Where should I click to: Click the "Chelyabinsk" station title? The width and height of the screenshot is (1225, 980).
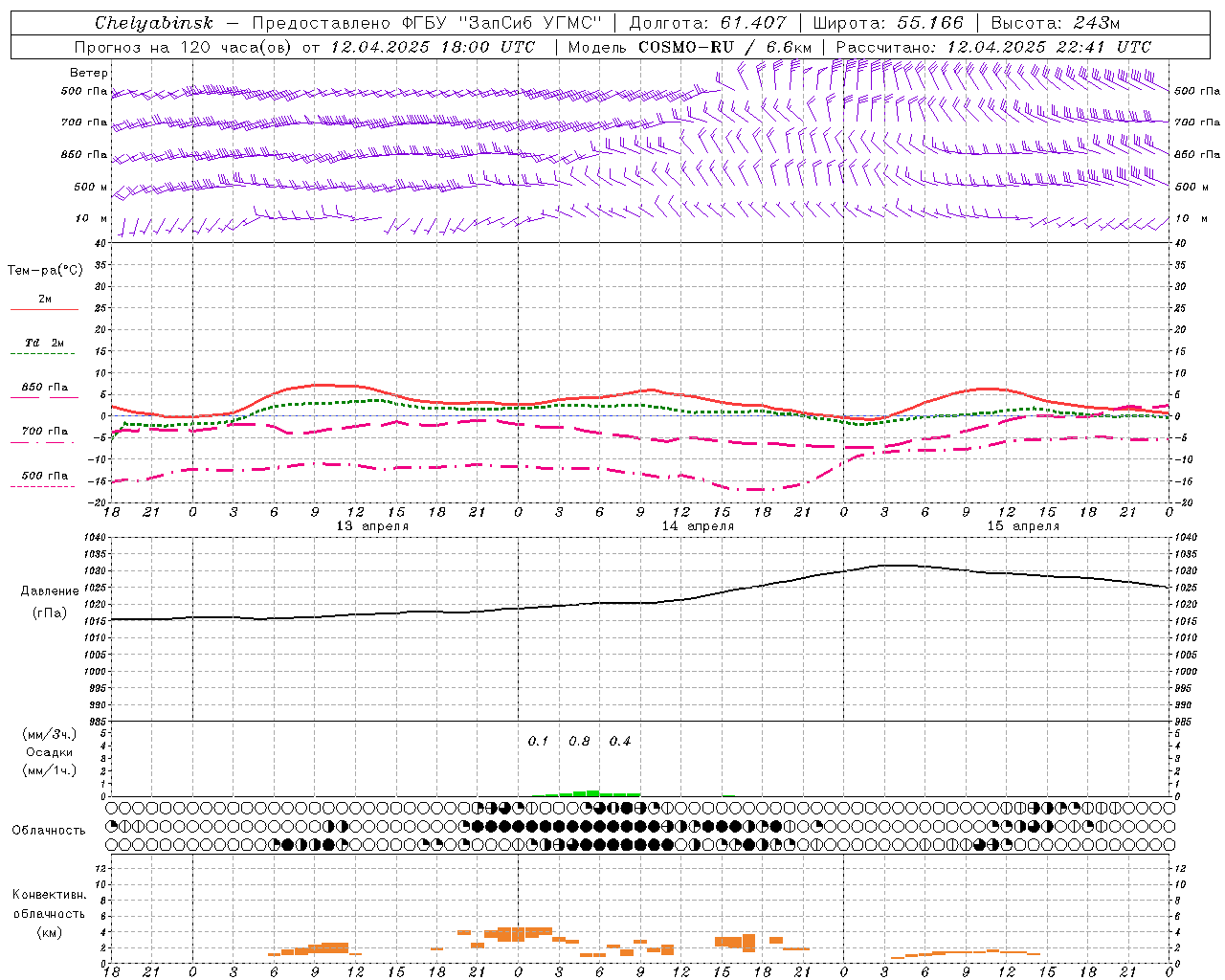click(153, 23)
